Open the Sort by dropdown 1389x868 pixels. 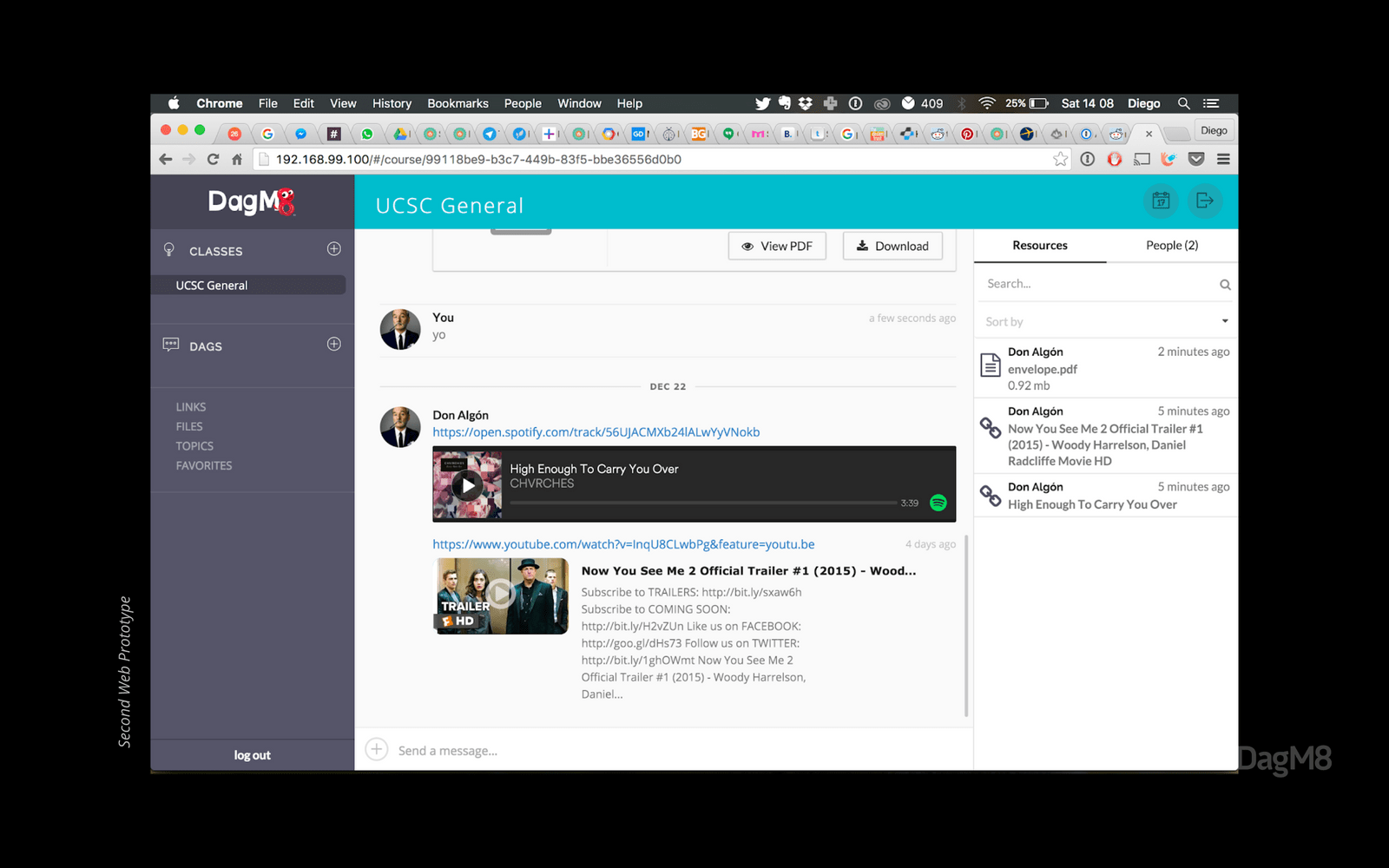(1107, 321)
